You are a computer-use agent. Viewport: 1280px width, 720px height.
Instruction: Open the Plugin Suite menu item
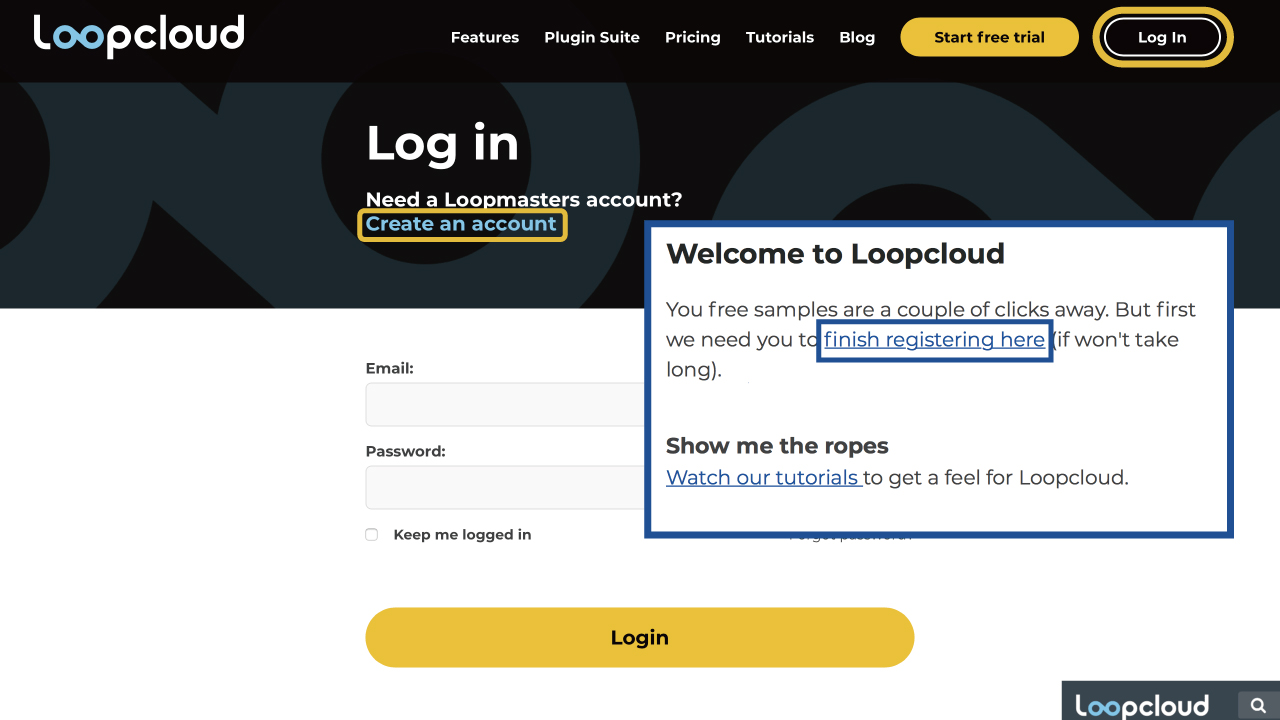tap(592, 37)
